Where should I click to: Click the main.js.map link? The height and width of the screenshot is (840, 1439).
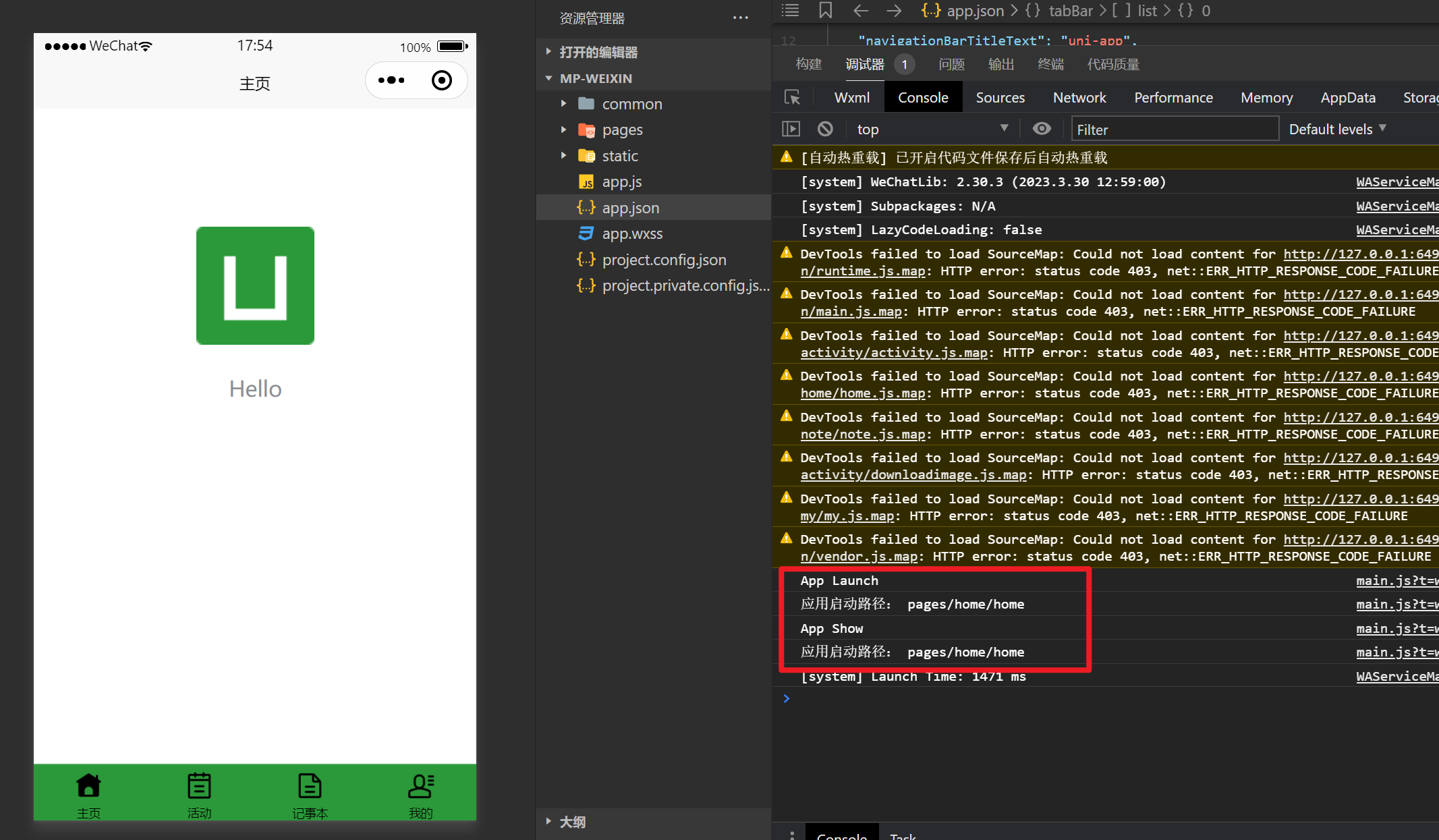851,312
